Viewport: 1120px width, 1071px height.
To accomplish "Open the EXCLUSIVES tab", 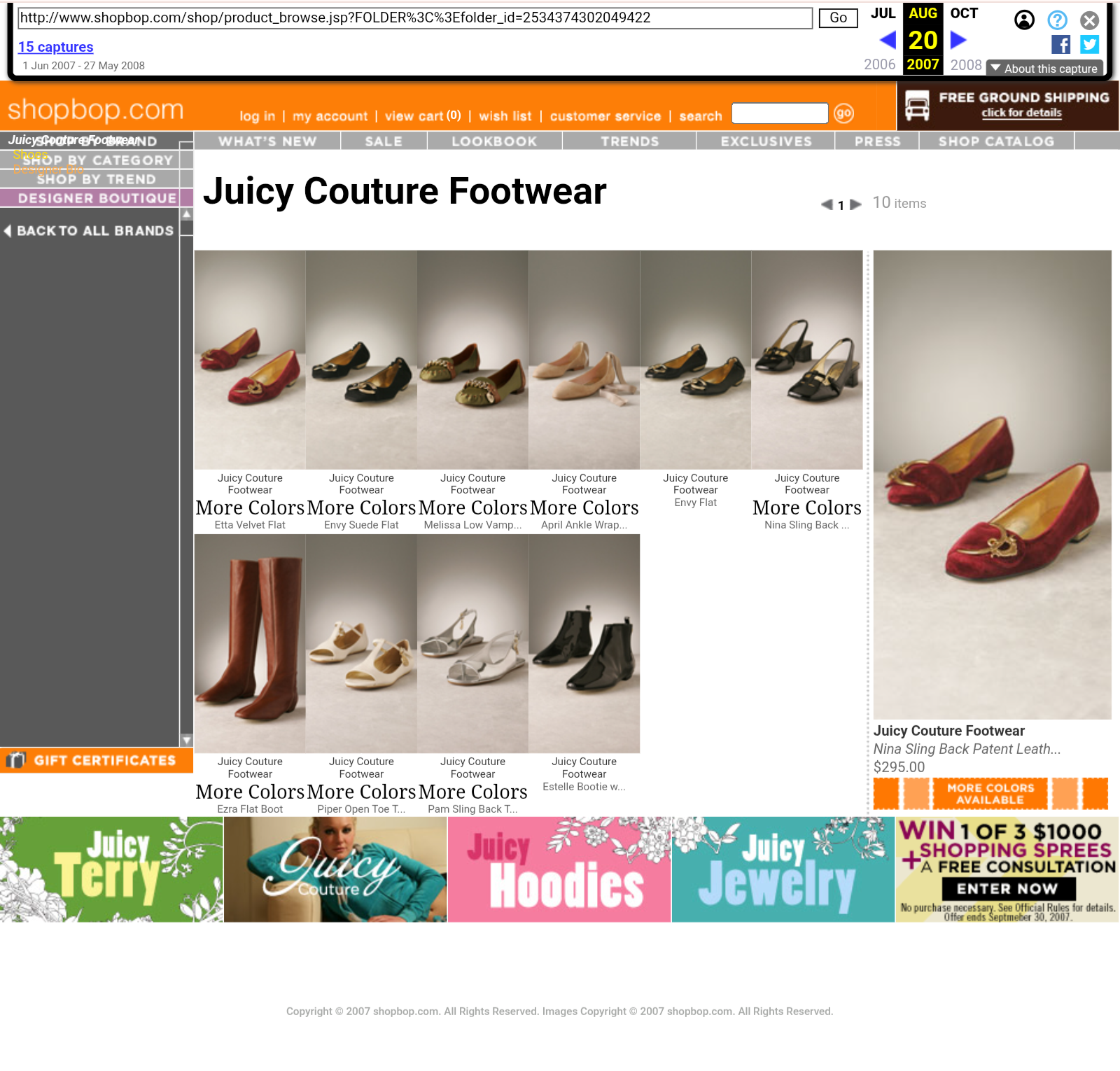I will pos(766,141).
